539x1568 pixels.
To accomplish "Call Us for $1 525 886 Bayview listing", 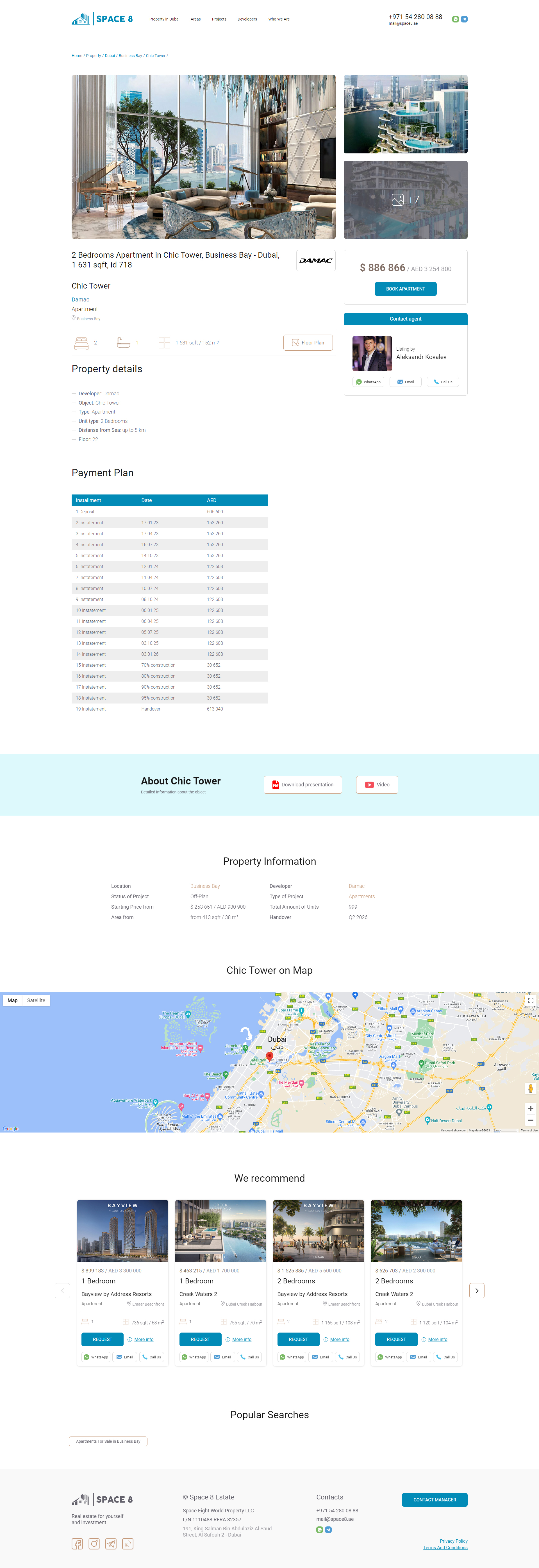I will pos(347,1357).
